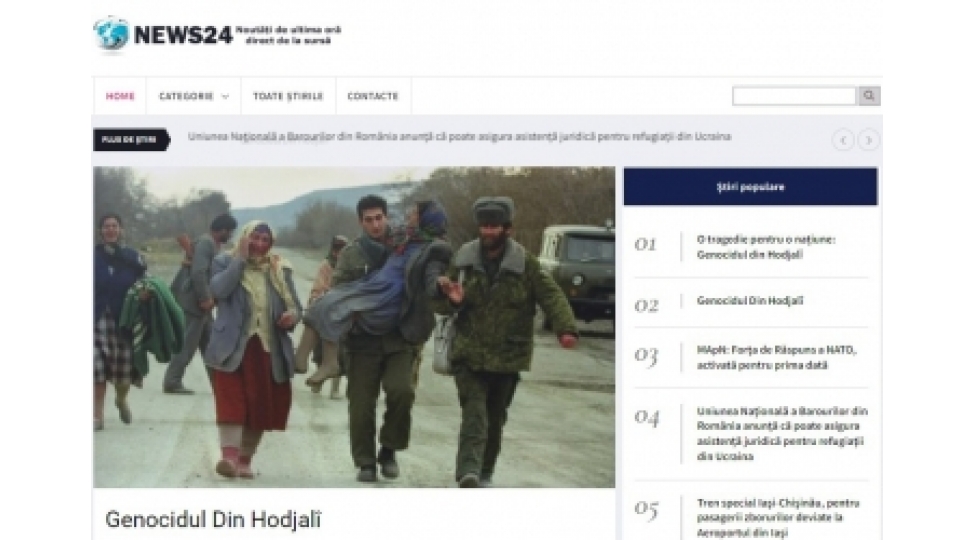This screenshot has height=540, width=975.
Task: Open the Home menu item
Action: click(x=120, y=96)
